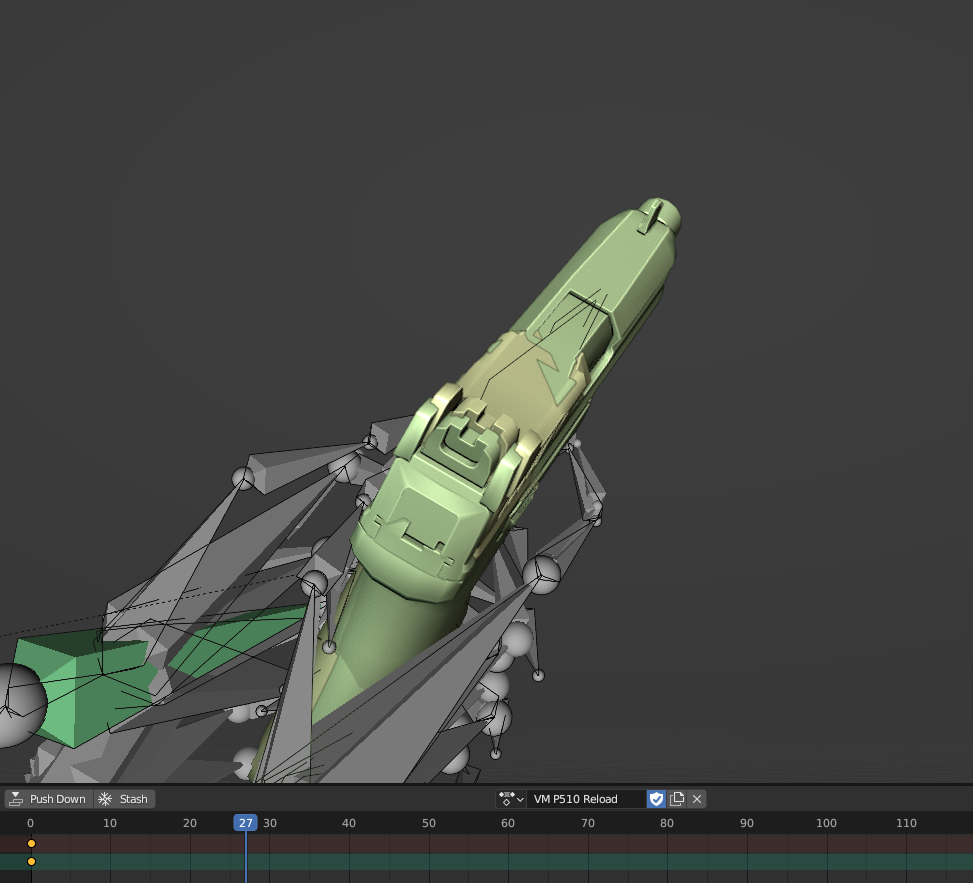Click the keyframe diamond icon at frame 0

tap(31, 844)
